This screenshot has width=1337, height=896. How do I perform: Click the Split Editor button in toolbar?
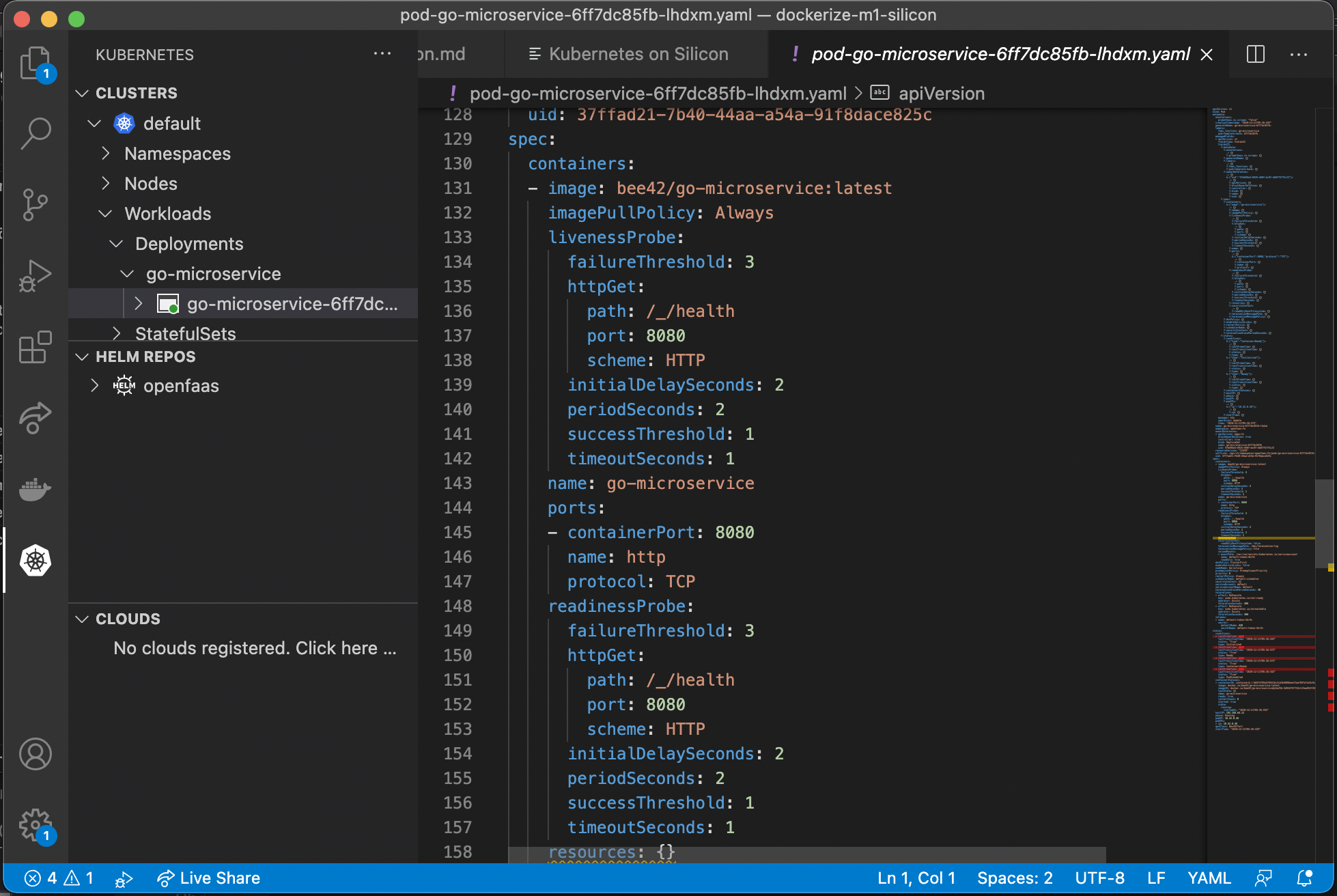(x=1256, y=55)
